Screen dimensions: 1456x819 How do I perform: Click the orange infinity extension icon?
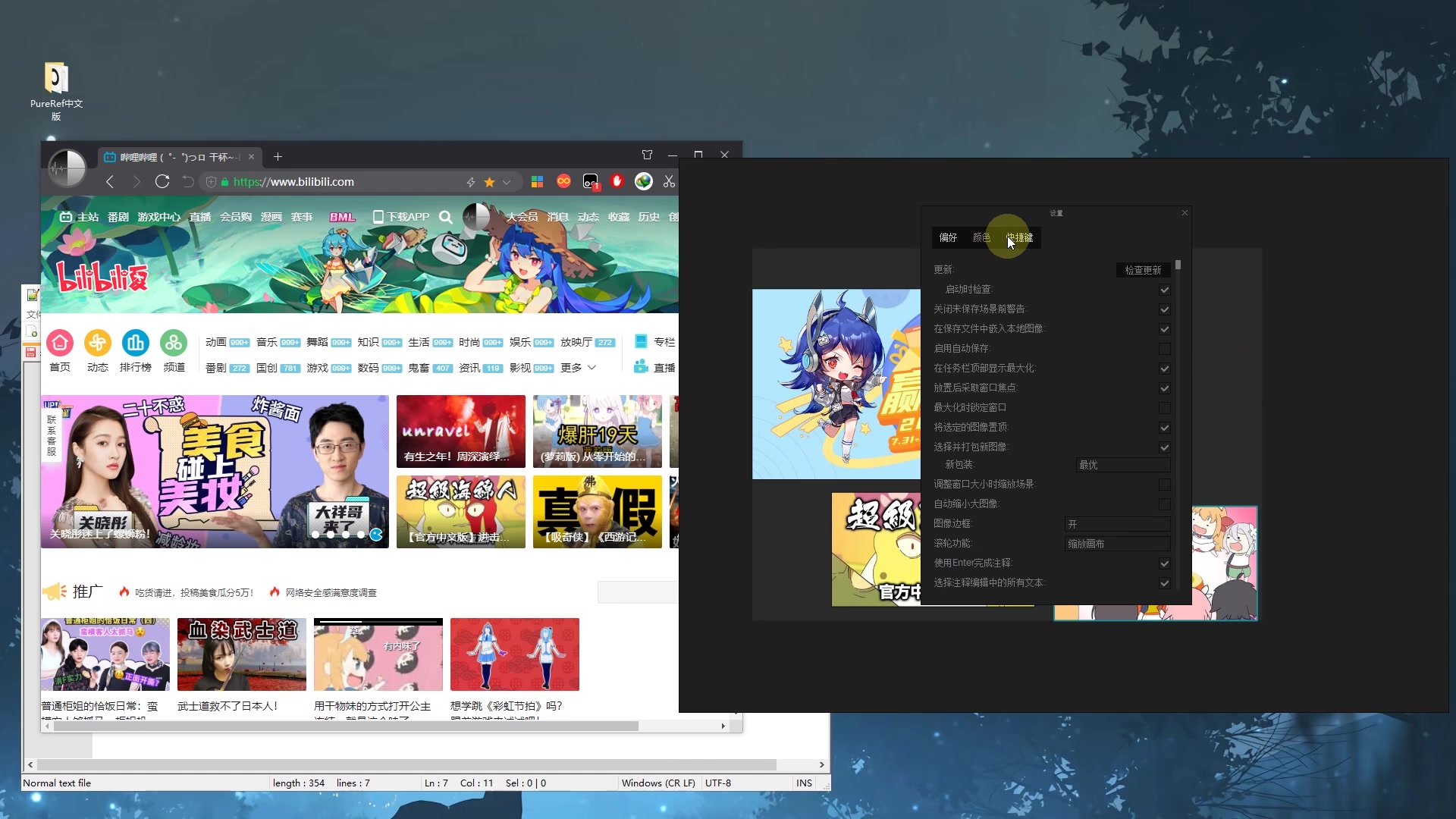[x=564, y=182]
